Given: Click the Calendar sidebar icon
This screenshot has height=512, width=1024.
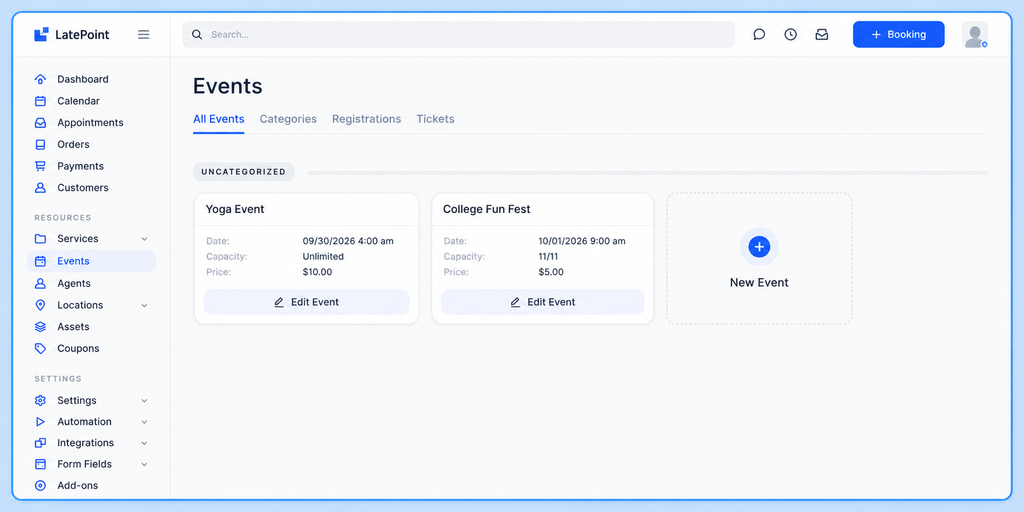Looking at the screenshot, I should 40,101.
